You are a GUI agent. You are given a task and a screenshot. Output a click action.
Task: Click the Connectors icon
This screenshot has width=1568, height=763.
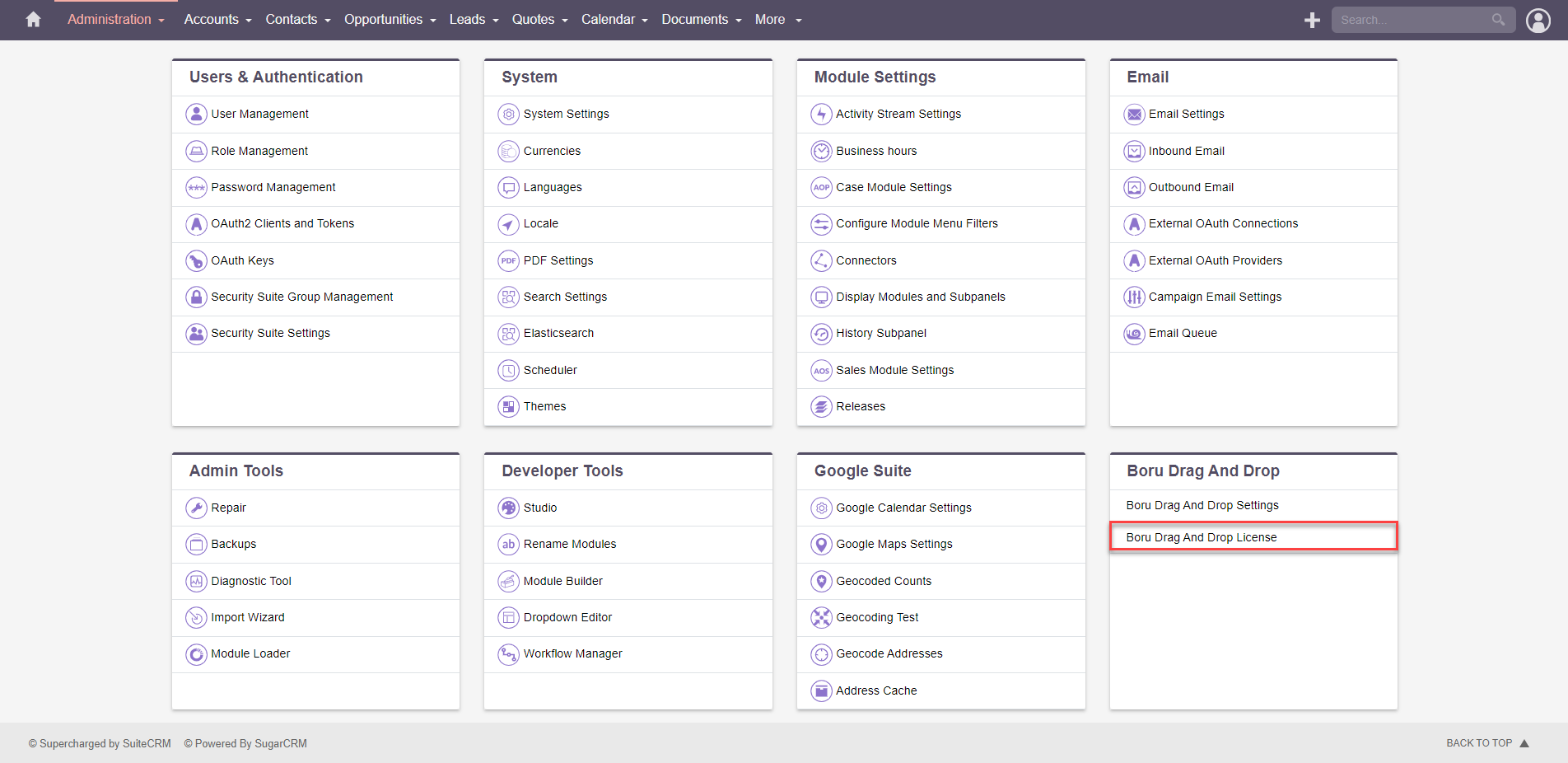coord(821,260)
